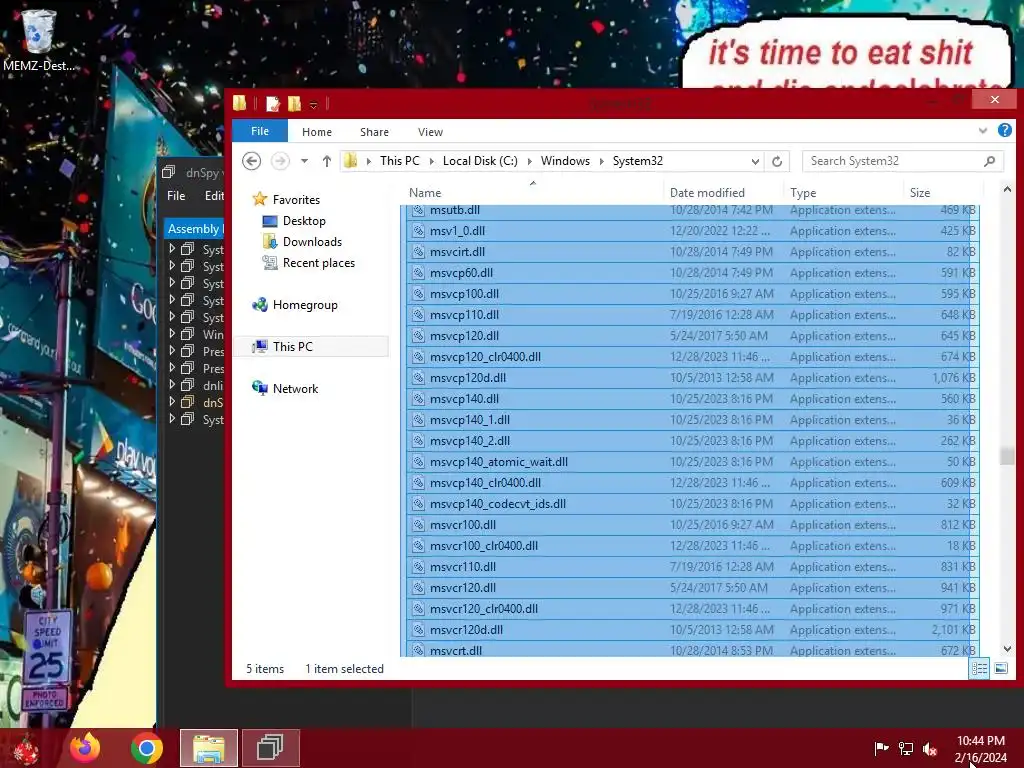
Task: Open the Action Center flag icon
Action: [x=881, y=749]
